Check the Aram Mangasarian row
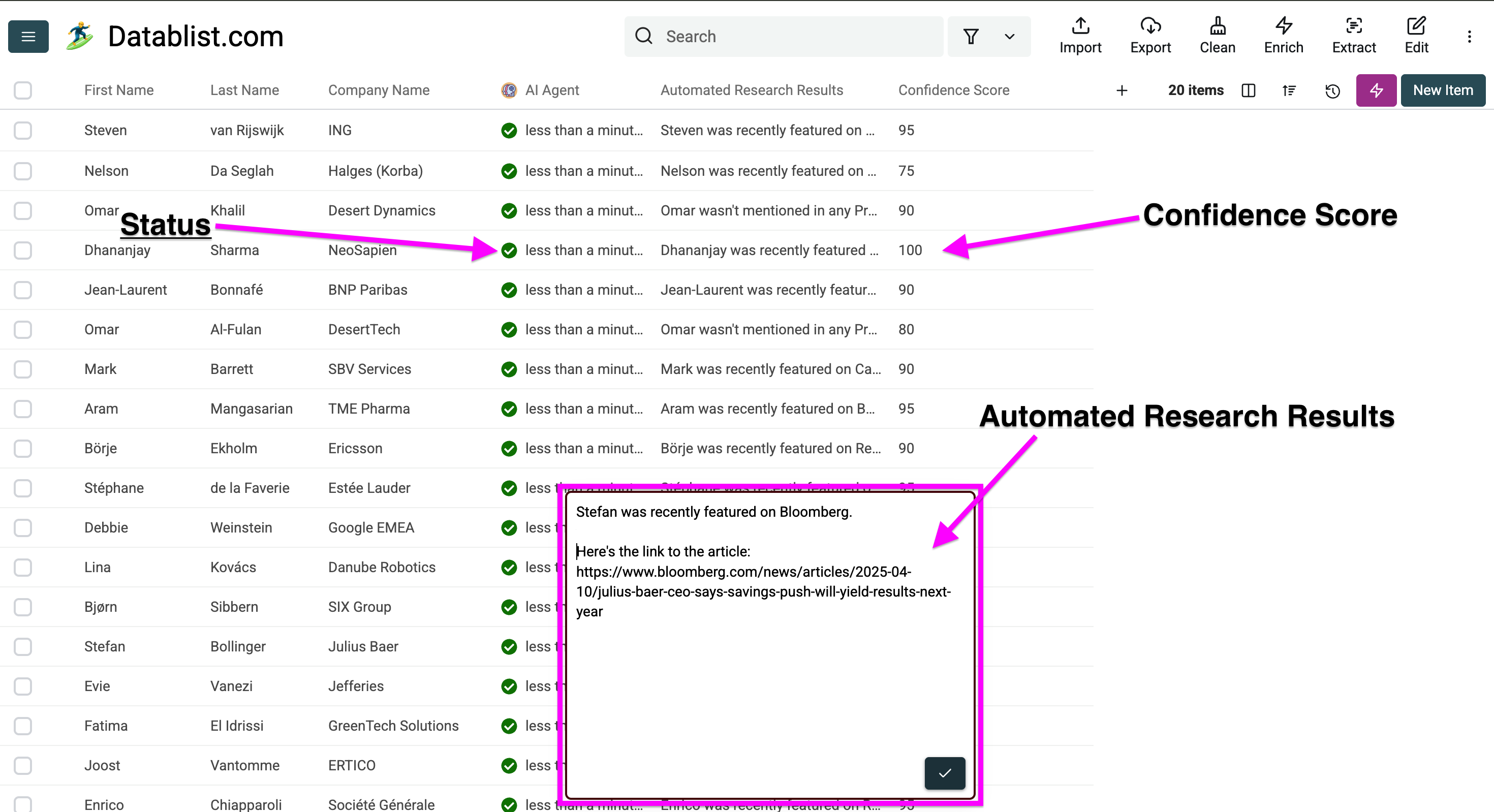 pyautogui.click(x=23, y=409)
